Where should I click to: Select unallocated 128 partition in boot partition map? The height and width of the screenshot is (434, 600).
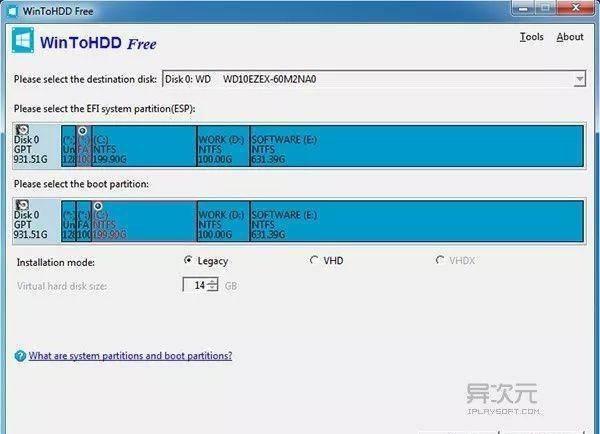point(68,221)
